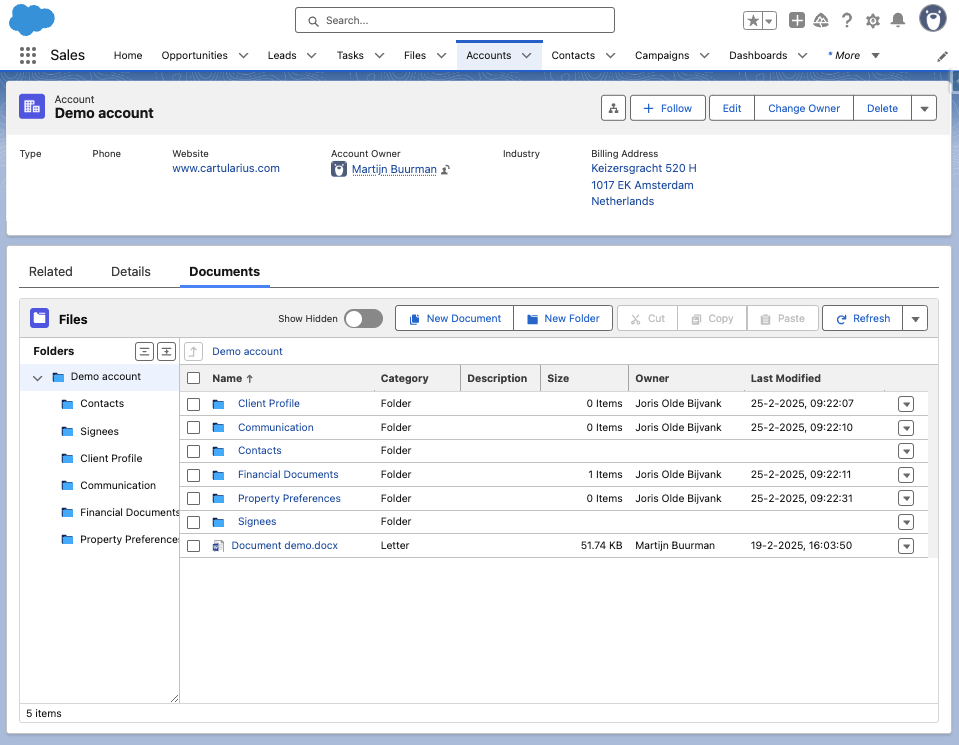Open the Campaigns navigation tab

click(662, 56)
